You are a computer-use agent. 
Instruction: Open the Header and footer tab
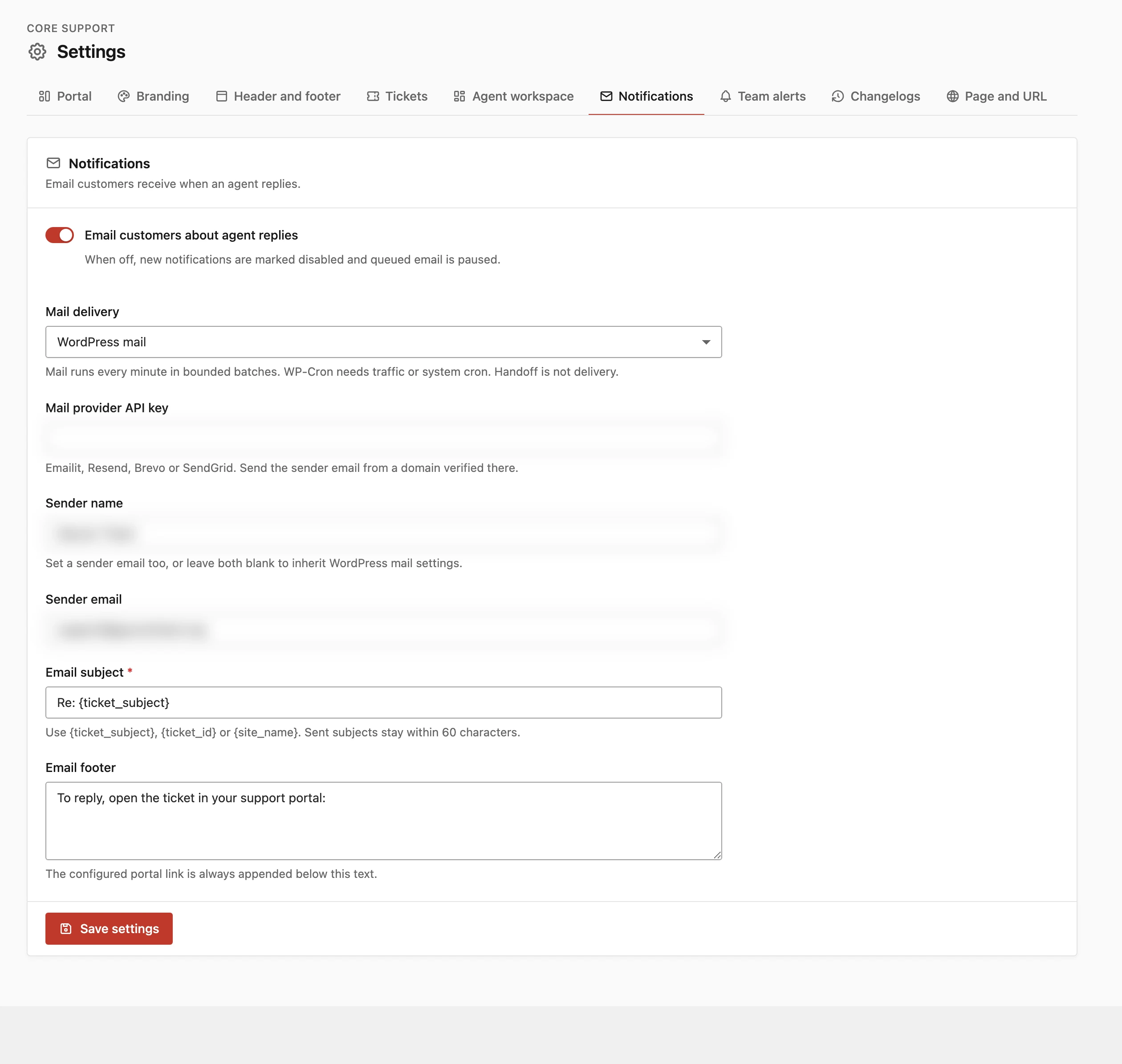point(278,97)
